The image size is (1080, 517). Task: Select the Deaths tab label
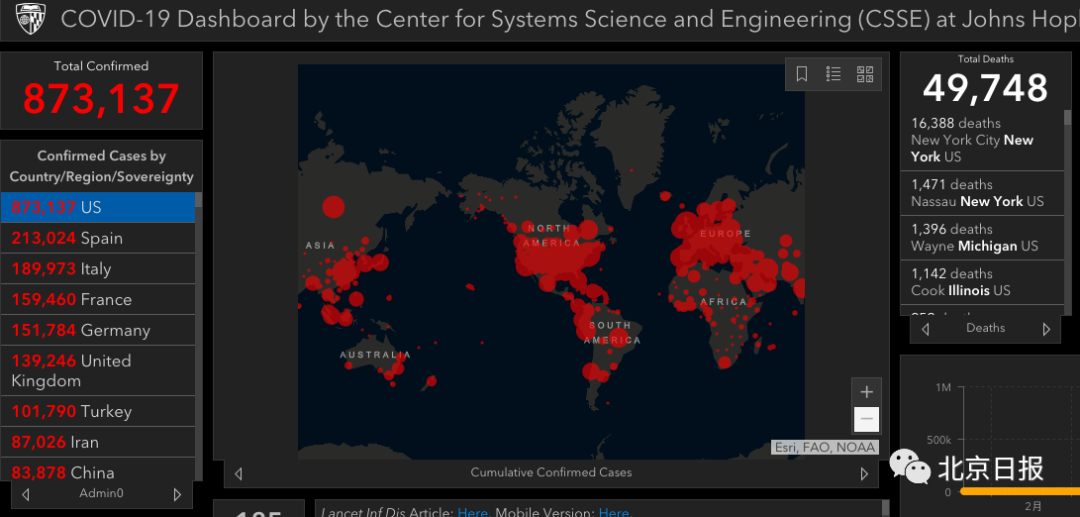point(986,328)
